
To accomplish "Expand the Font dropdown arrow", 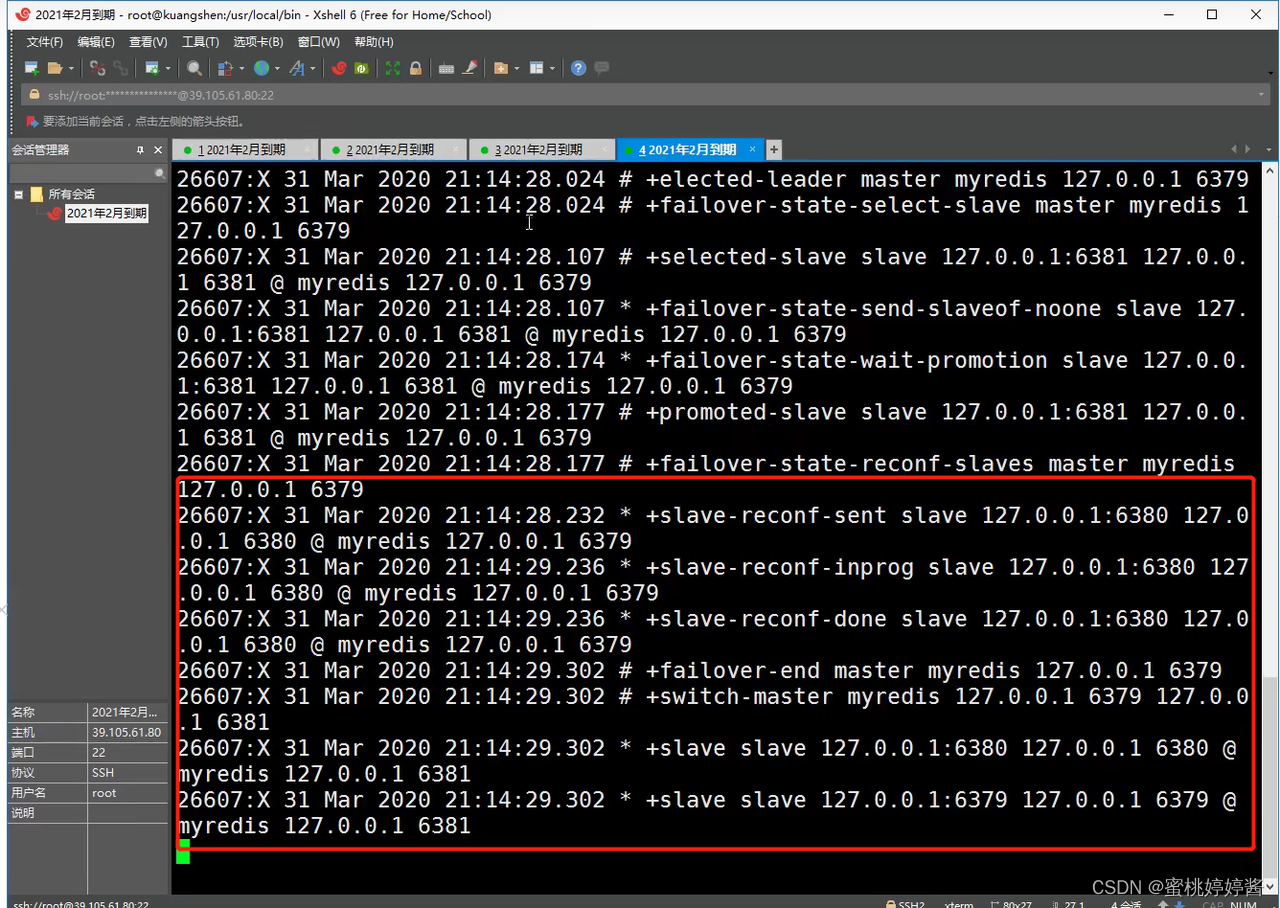I will coord(313,68).
